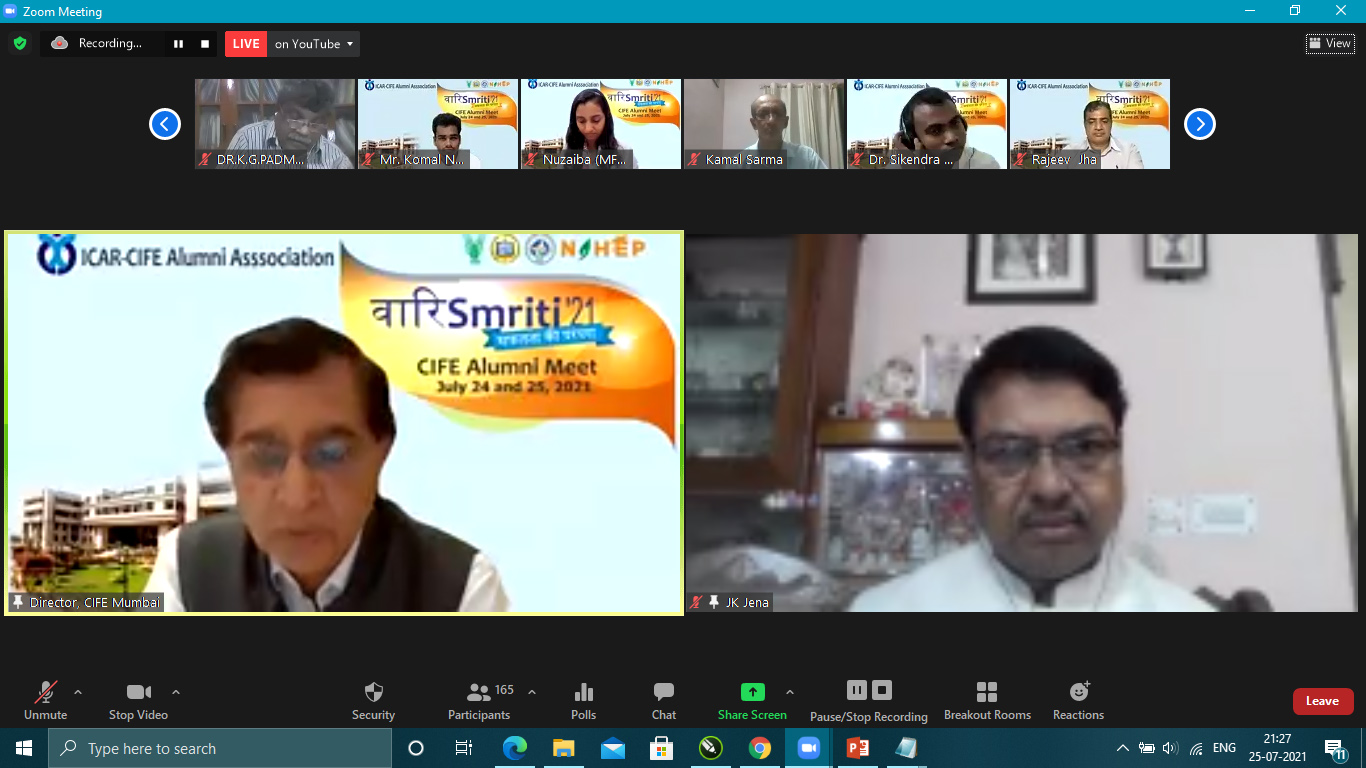Open the View layout menu

click(x=1329, y=43)
